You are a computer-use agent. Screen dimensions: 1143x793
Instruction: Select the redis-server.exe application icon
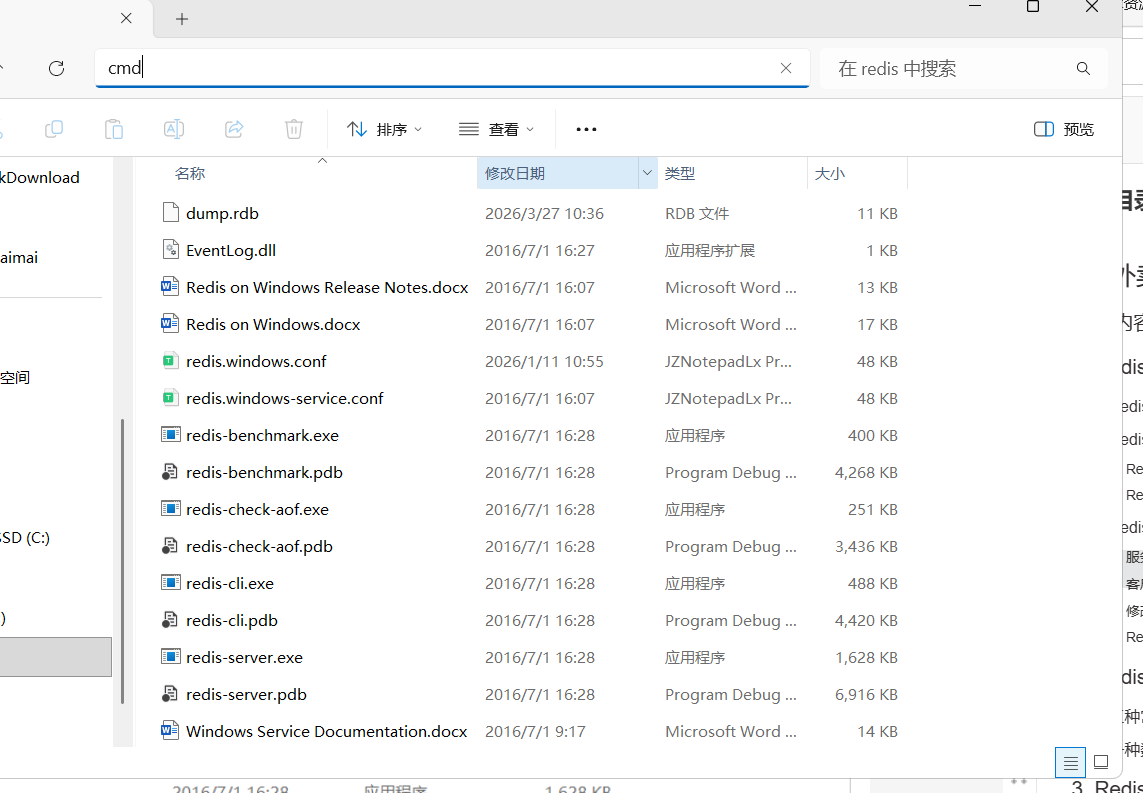171,656
